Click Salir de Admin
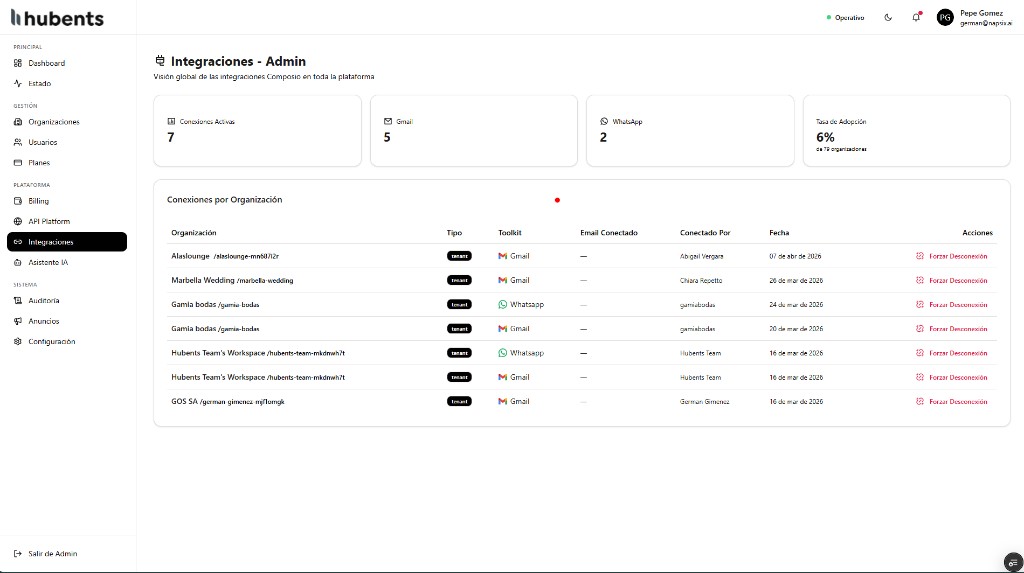Viewport: 1024px width, 573px height. tap(52, 553)
